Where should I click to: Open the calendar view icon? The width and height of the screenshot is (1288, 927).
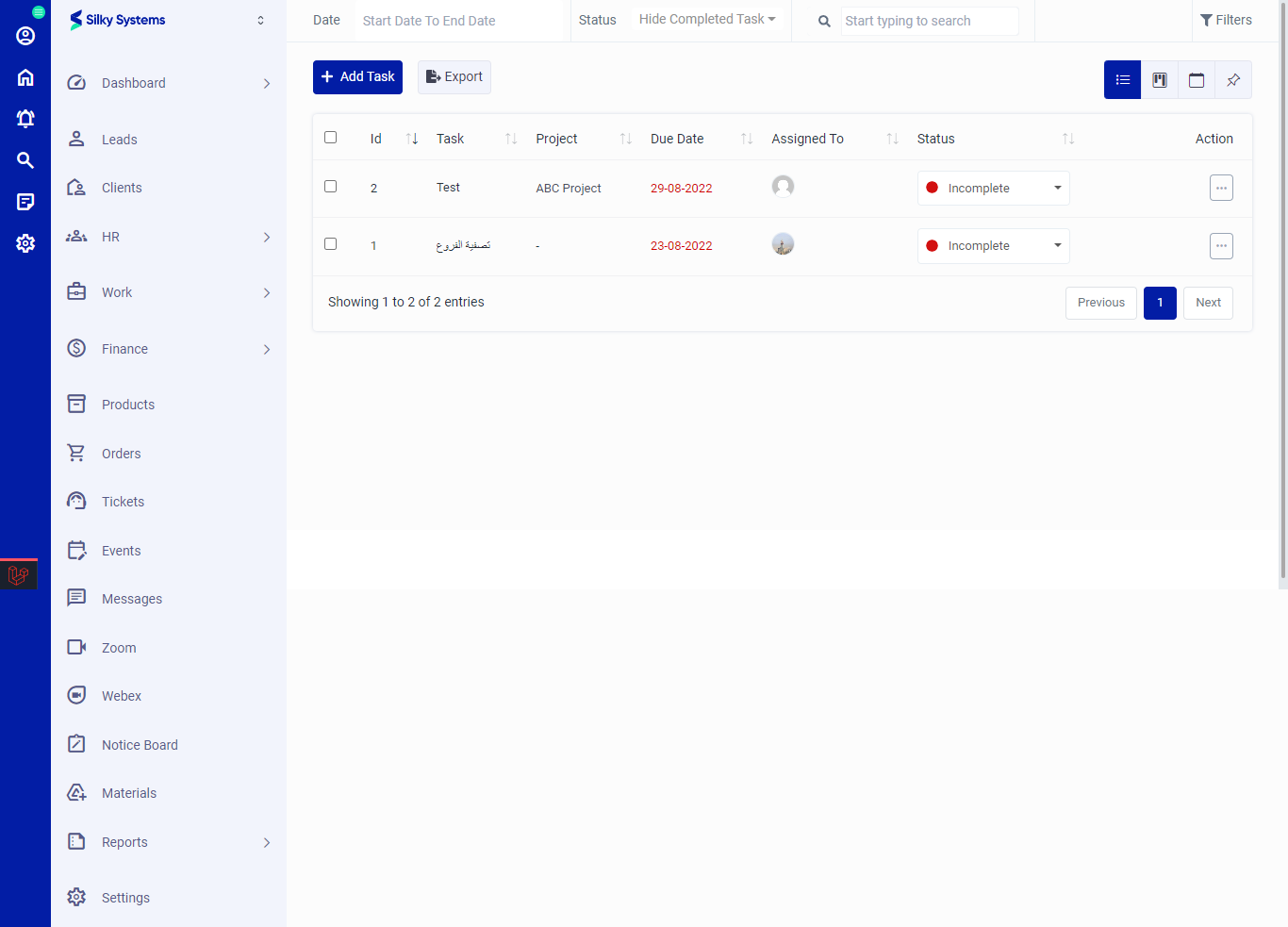tap(1197, 80)
